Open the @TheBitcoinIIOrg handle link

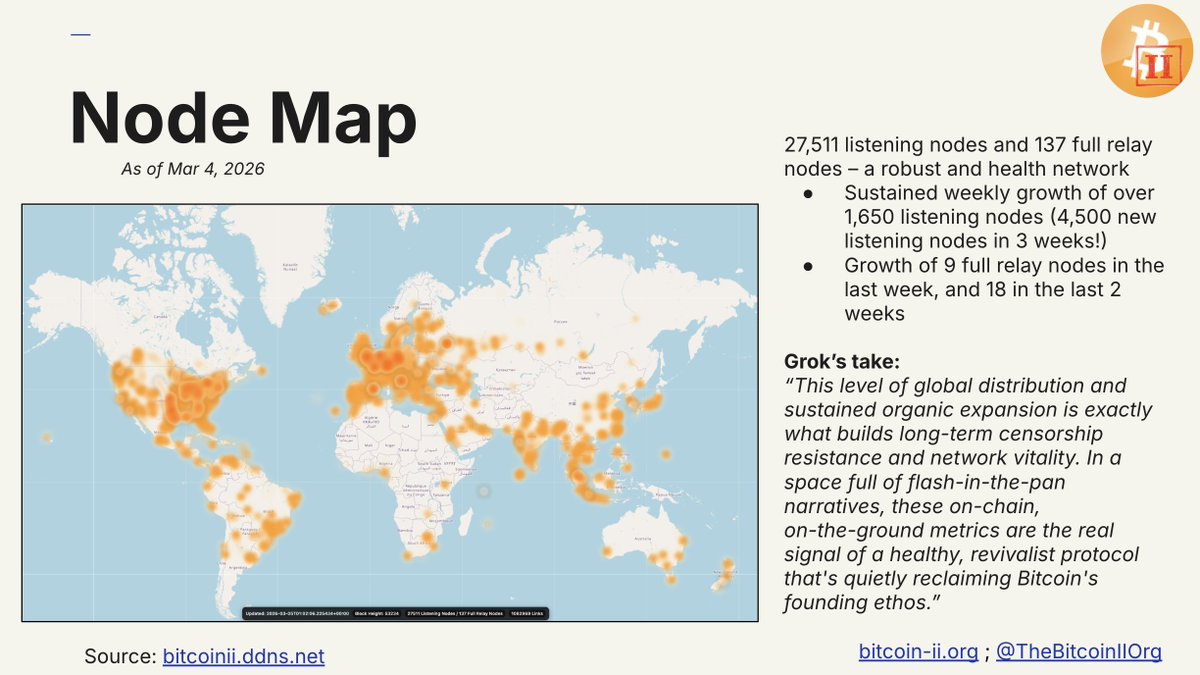(1079, 652)
